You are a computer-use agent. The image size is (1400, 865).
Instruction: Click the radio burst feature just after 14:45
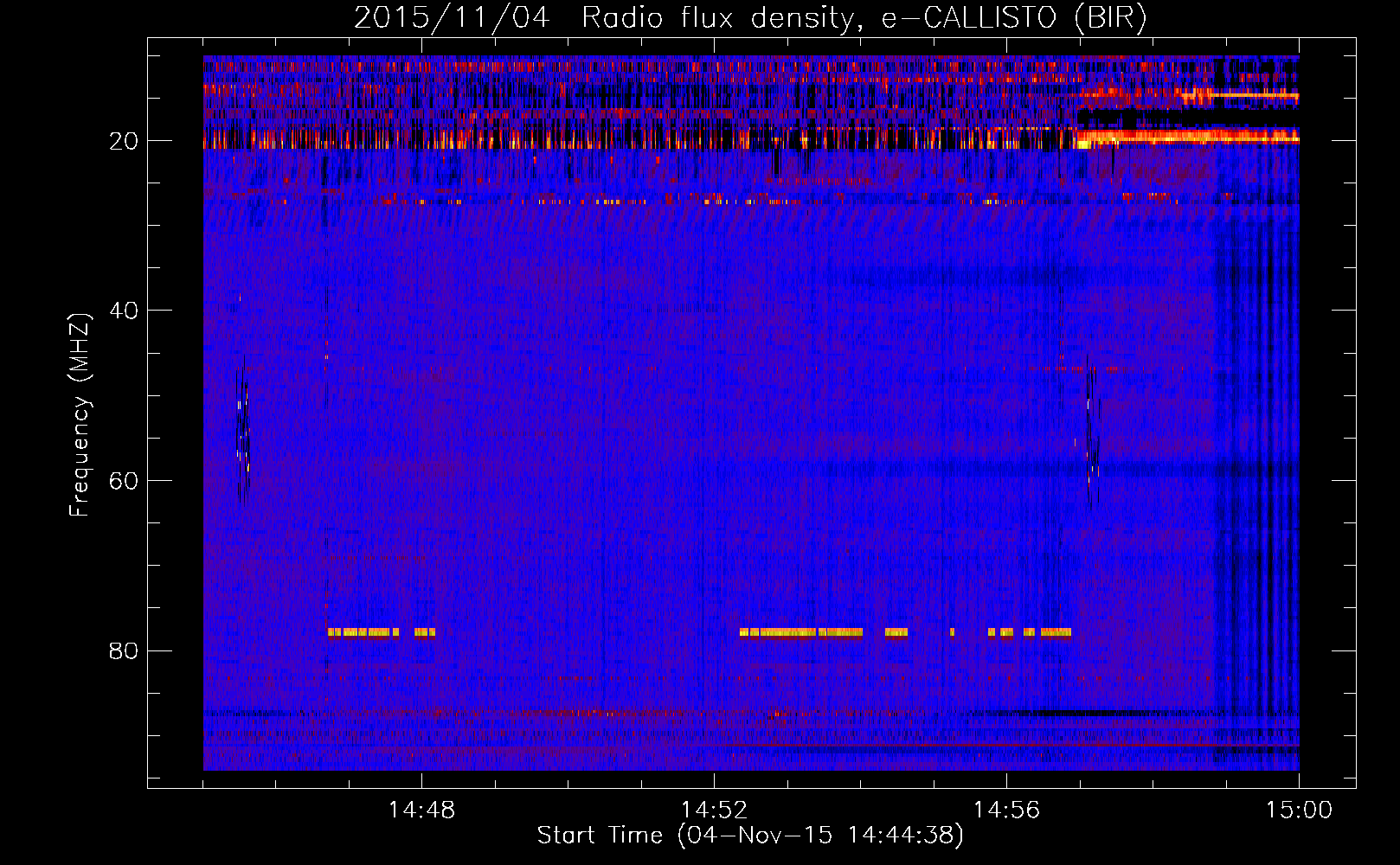click(243, 430)
